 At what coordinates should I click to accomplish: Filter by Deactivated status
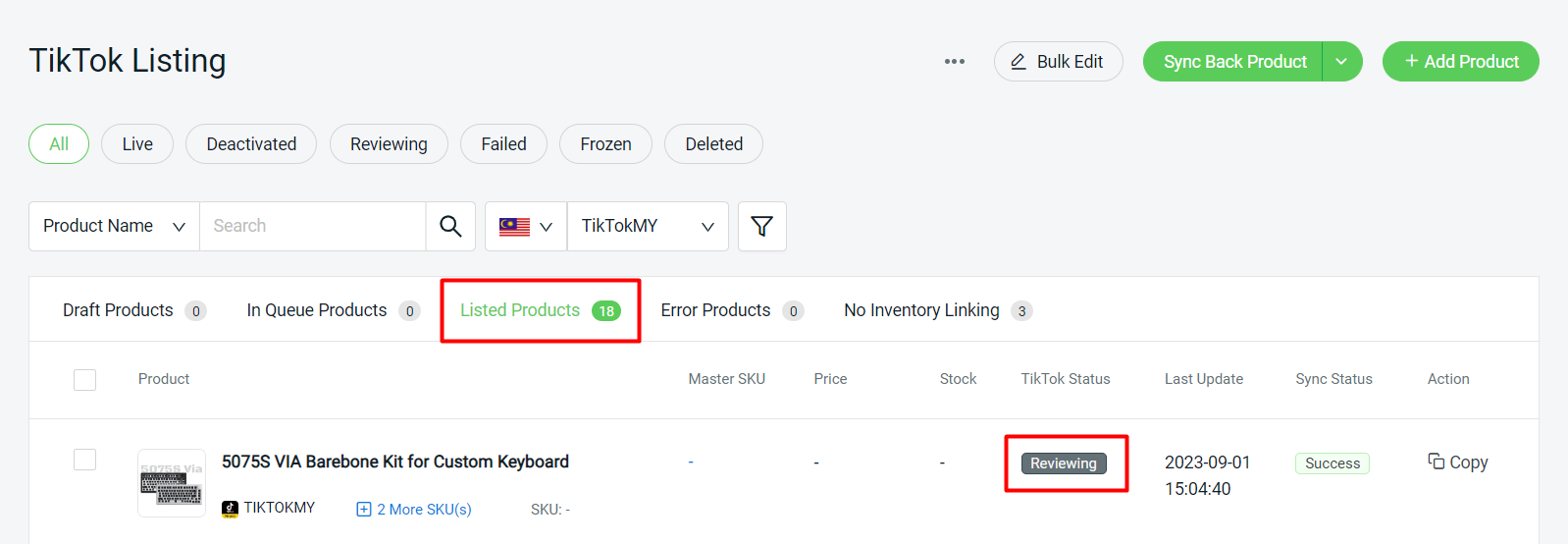pyautogui.click(x=251, y=144)
